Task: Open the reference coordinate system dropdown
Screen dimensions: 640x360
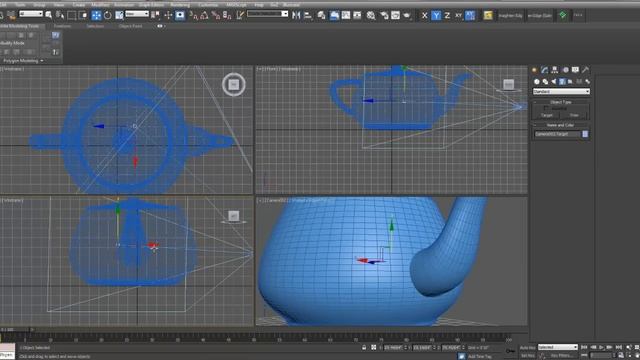Action: click(137, 14)
